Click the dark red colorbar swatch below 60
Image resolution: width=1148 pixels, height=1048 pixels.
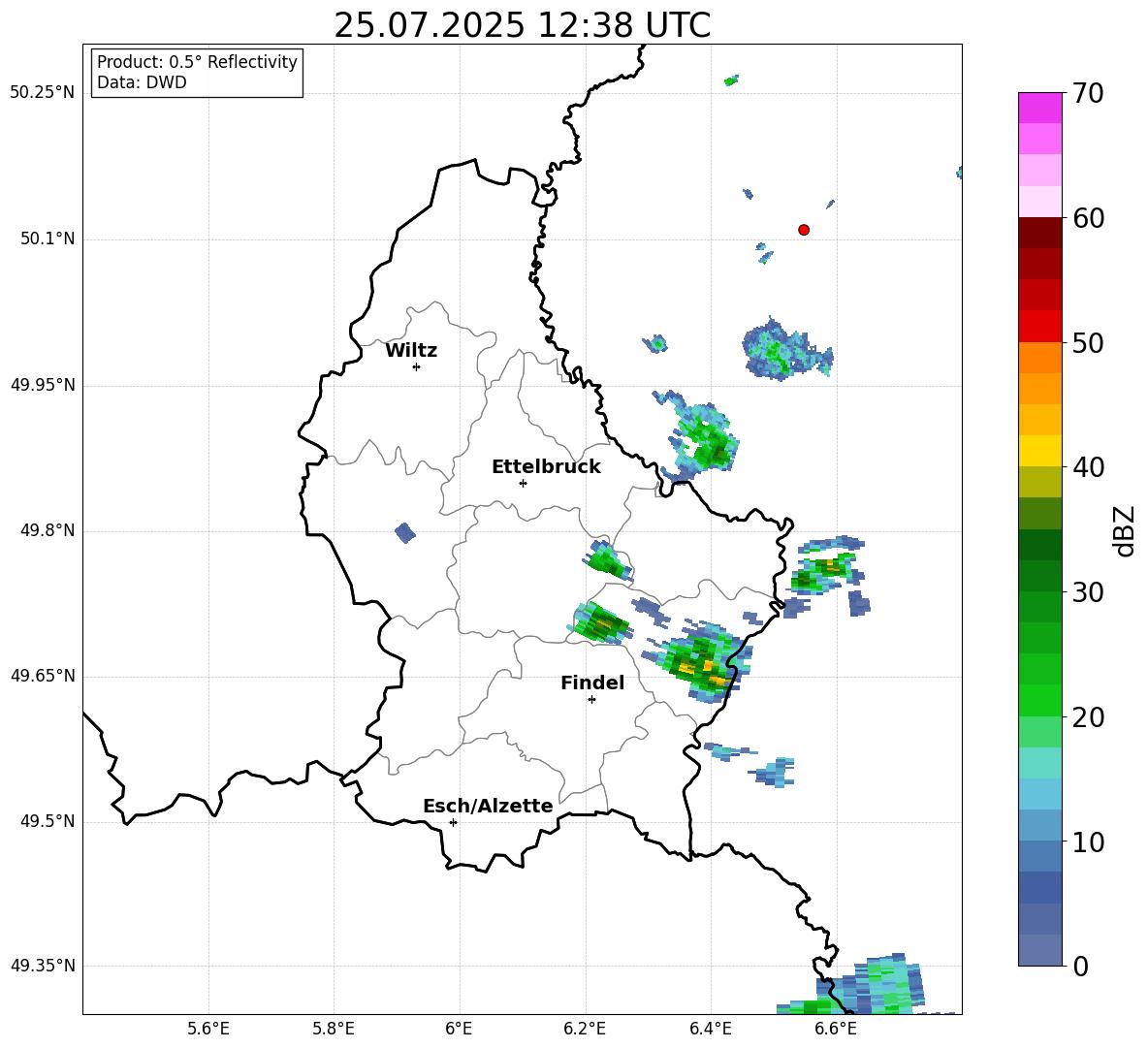click(1039, 233)
